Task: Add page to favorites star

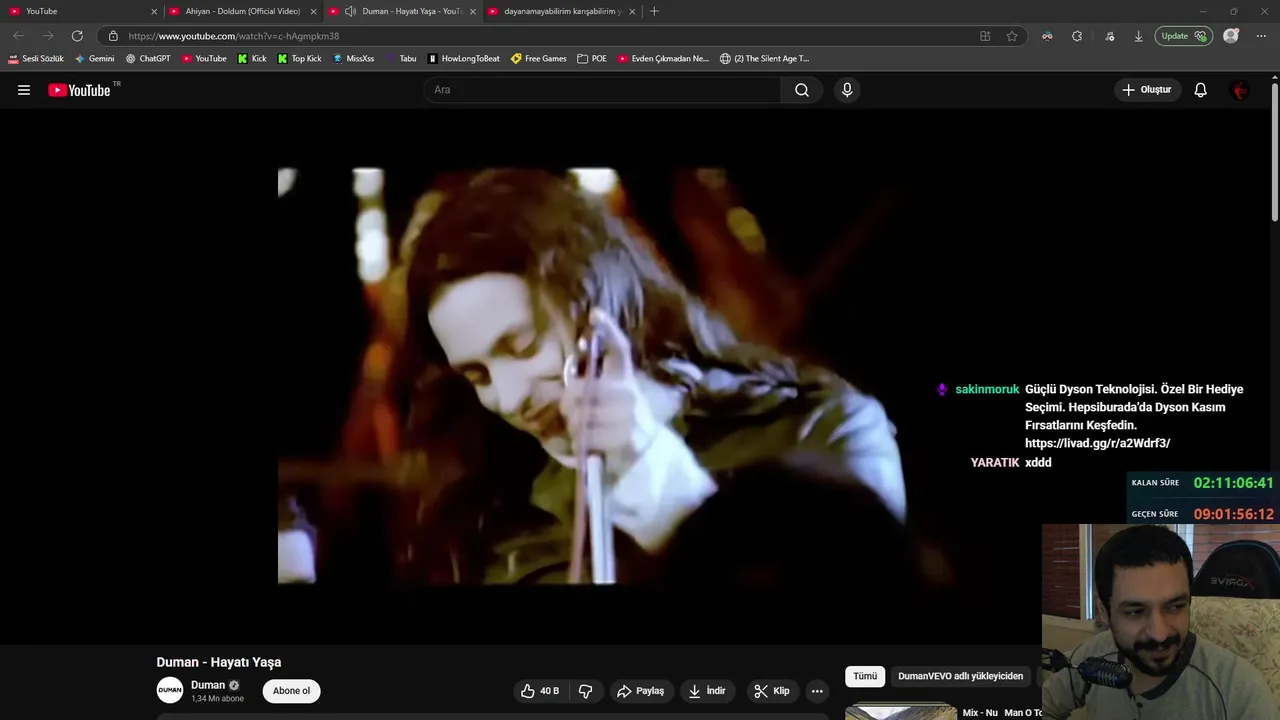Action: pos(1012,36)
